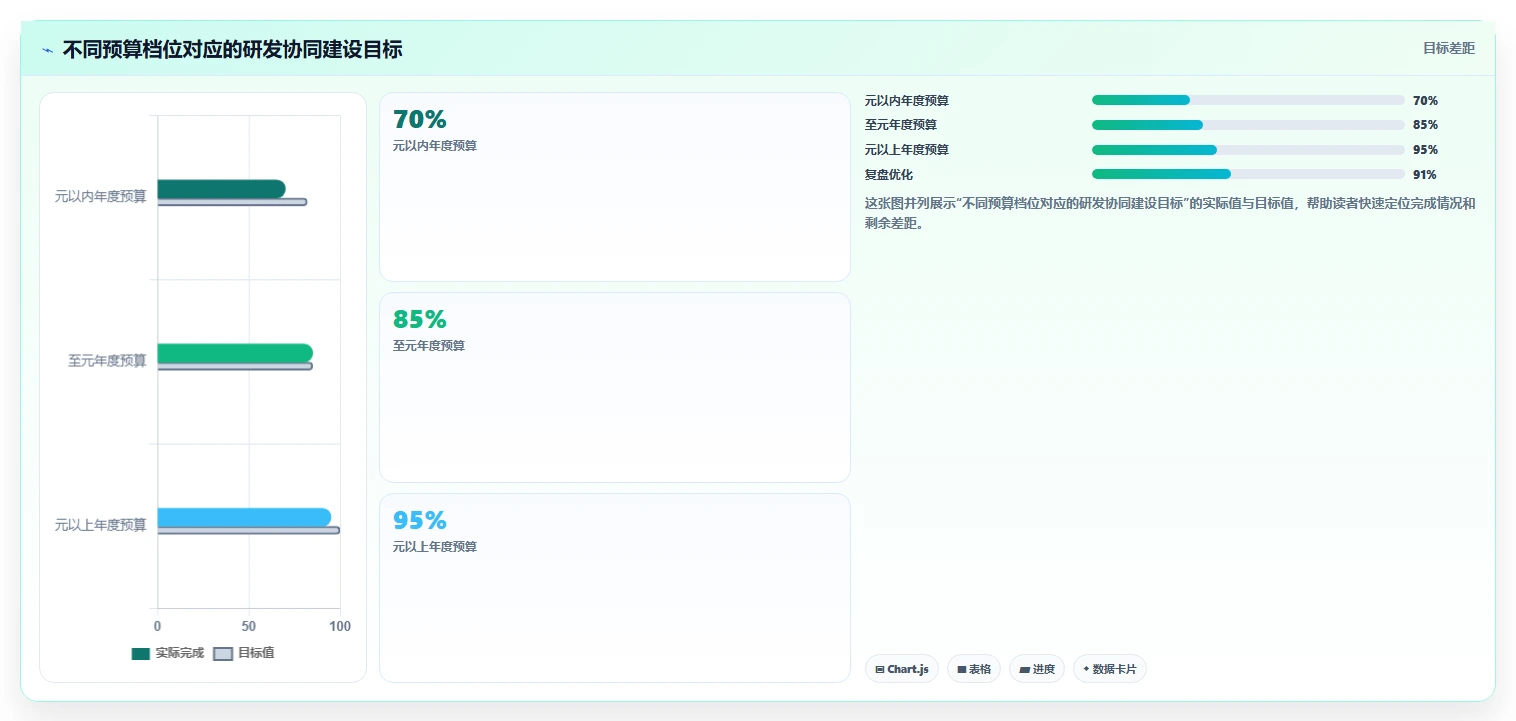Screen dimensions: 1516x721
Task: Click the 表格 tag chip
Action: [974, 669]
